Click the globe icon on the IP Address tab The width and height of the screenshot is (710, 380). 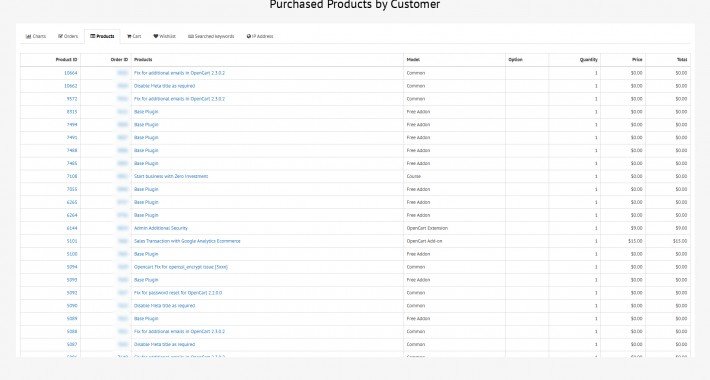tap(249, 36)
